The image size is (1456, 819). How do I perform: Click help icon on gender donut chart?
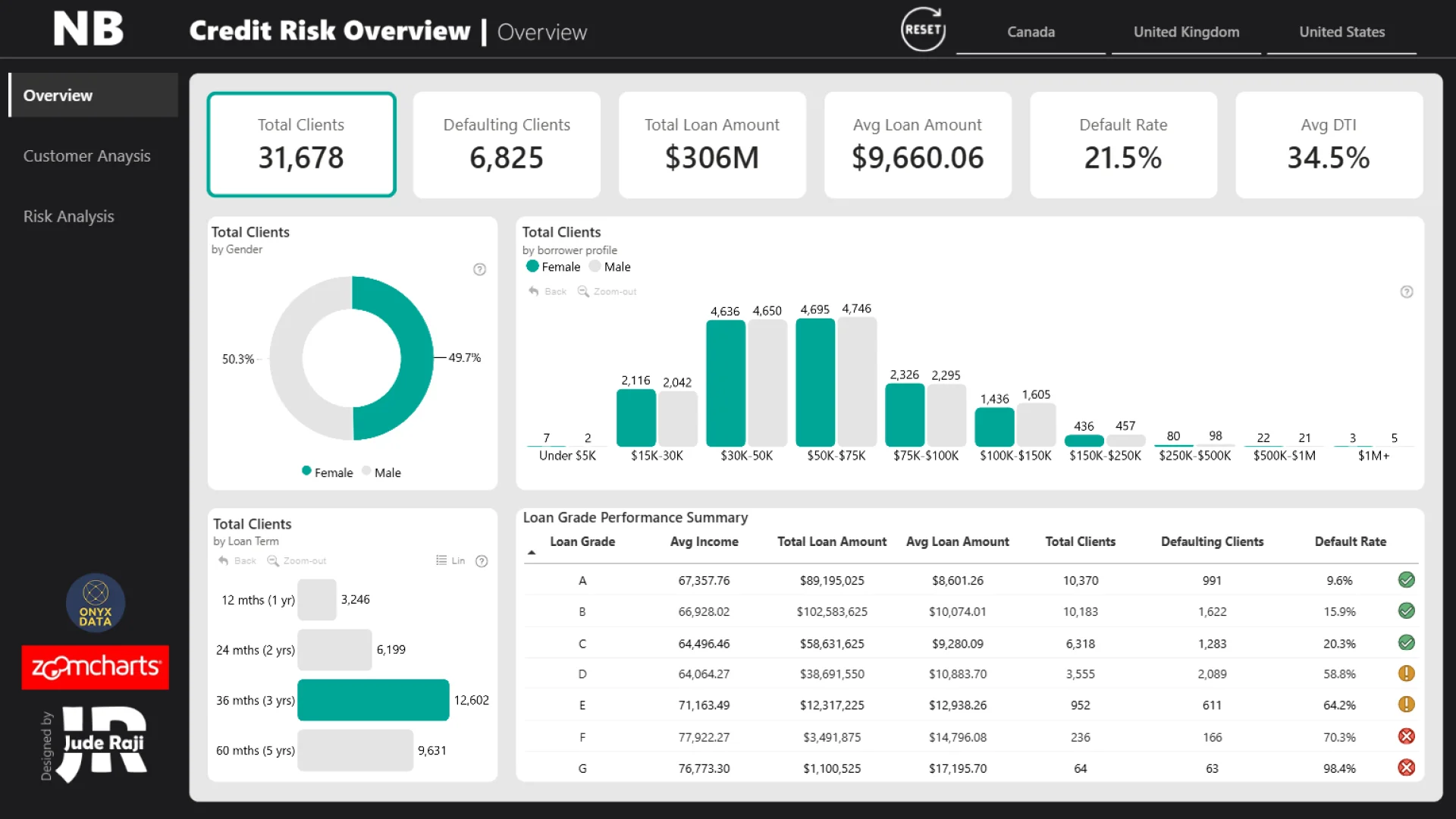[x=479, y=269]
